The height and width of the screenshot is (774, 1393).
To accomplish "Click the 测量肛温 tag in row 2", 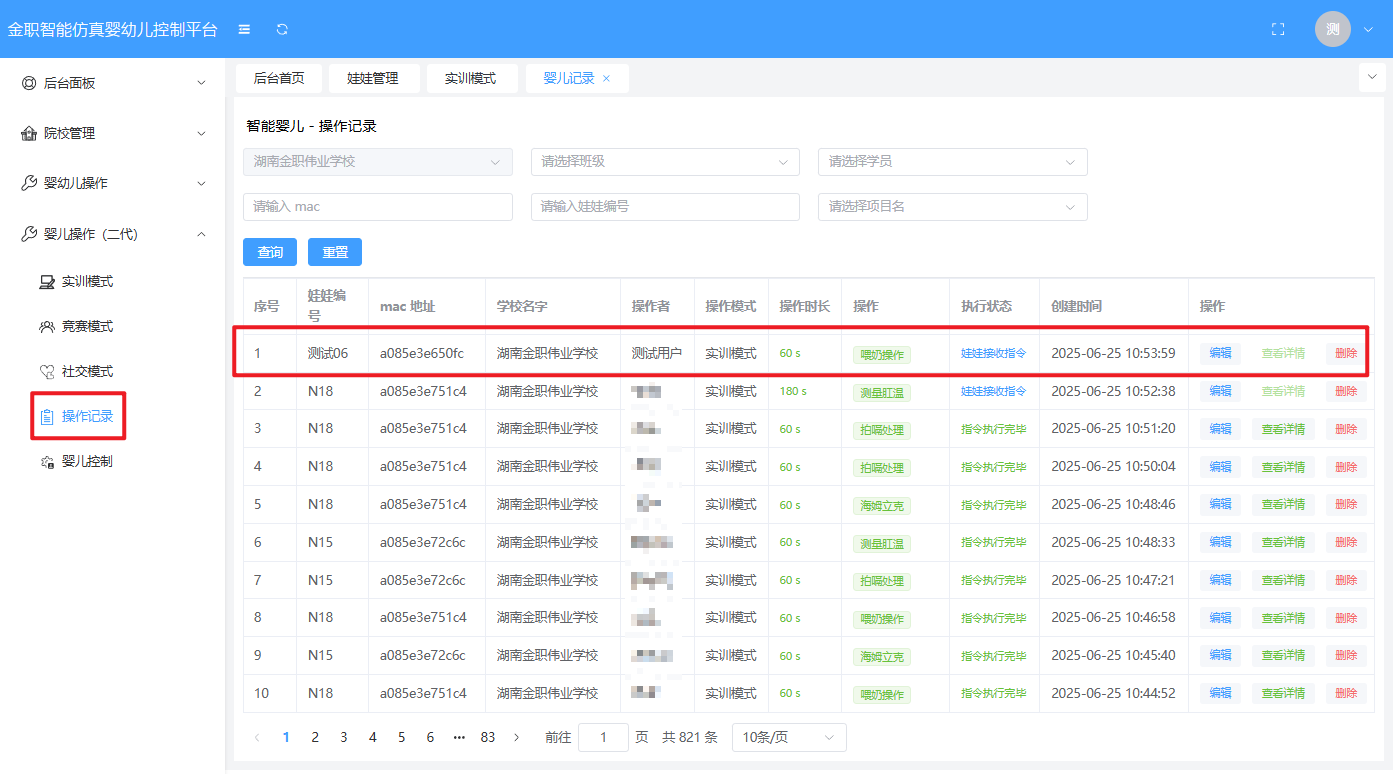I will [882, 393].
